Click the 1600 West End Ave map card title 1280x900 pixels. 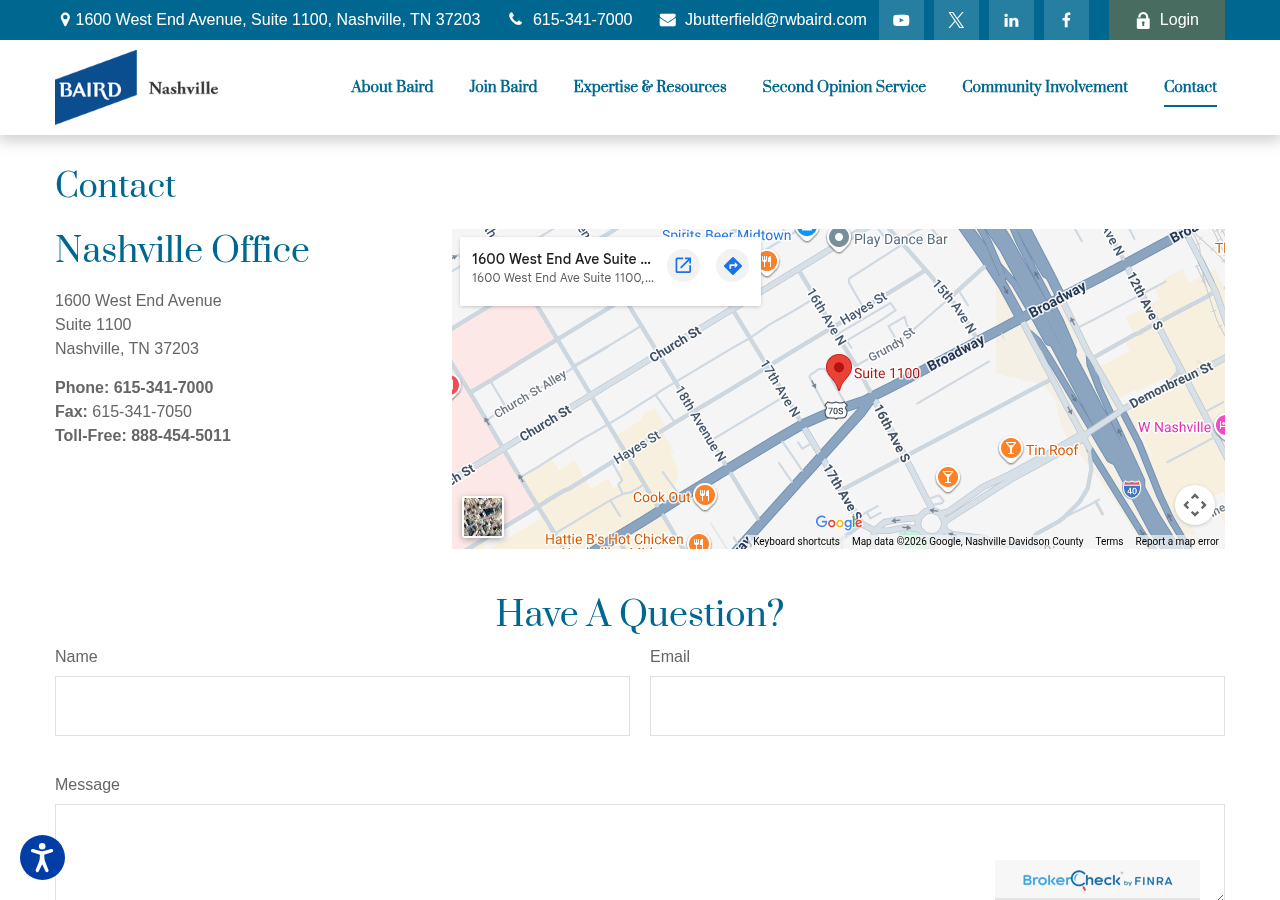pyautogui.click(x=562, y=259)
